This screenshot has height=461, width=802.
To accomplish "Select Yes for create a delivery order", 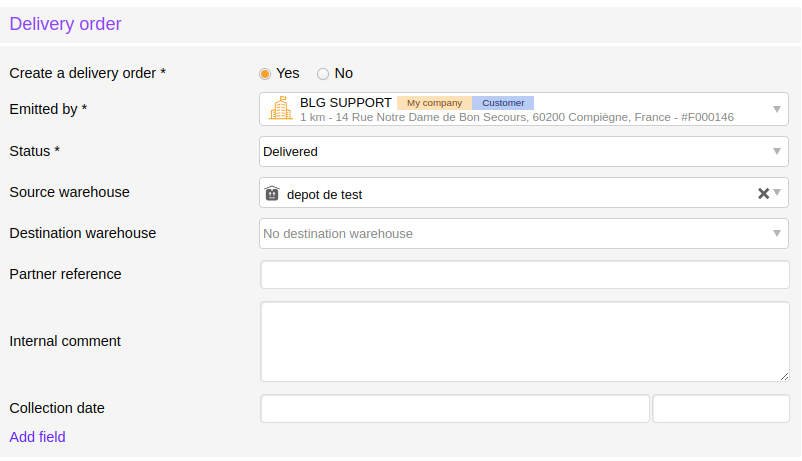I will coord(264,74).
